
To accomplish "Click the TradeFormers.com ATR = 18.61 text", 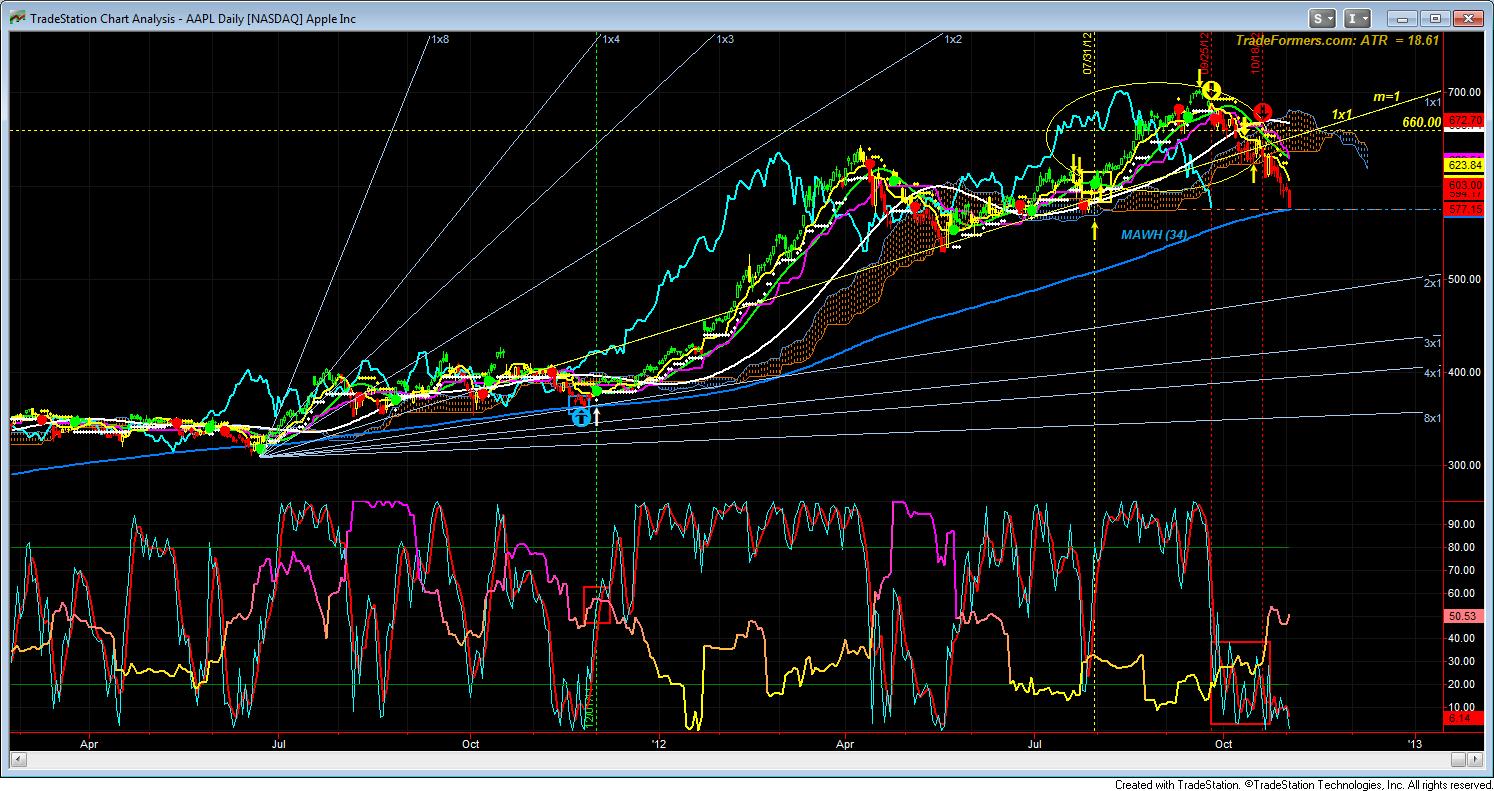I will tap(1339, 40).
